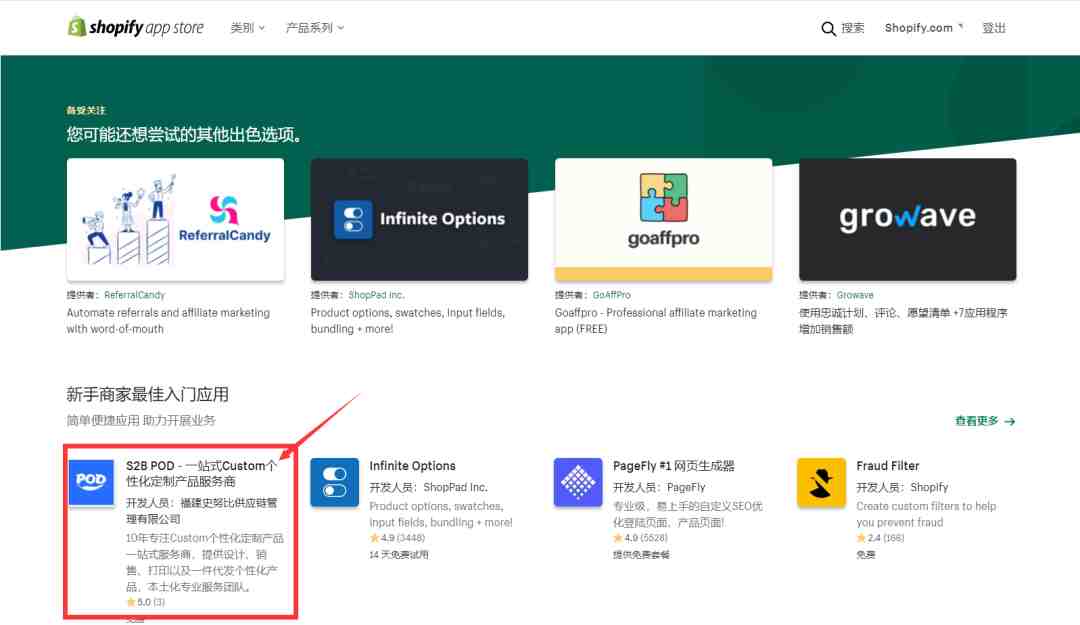
Task: Open PageFly #1 网页生成器 app title
Action: tap(674, 466)
